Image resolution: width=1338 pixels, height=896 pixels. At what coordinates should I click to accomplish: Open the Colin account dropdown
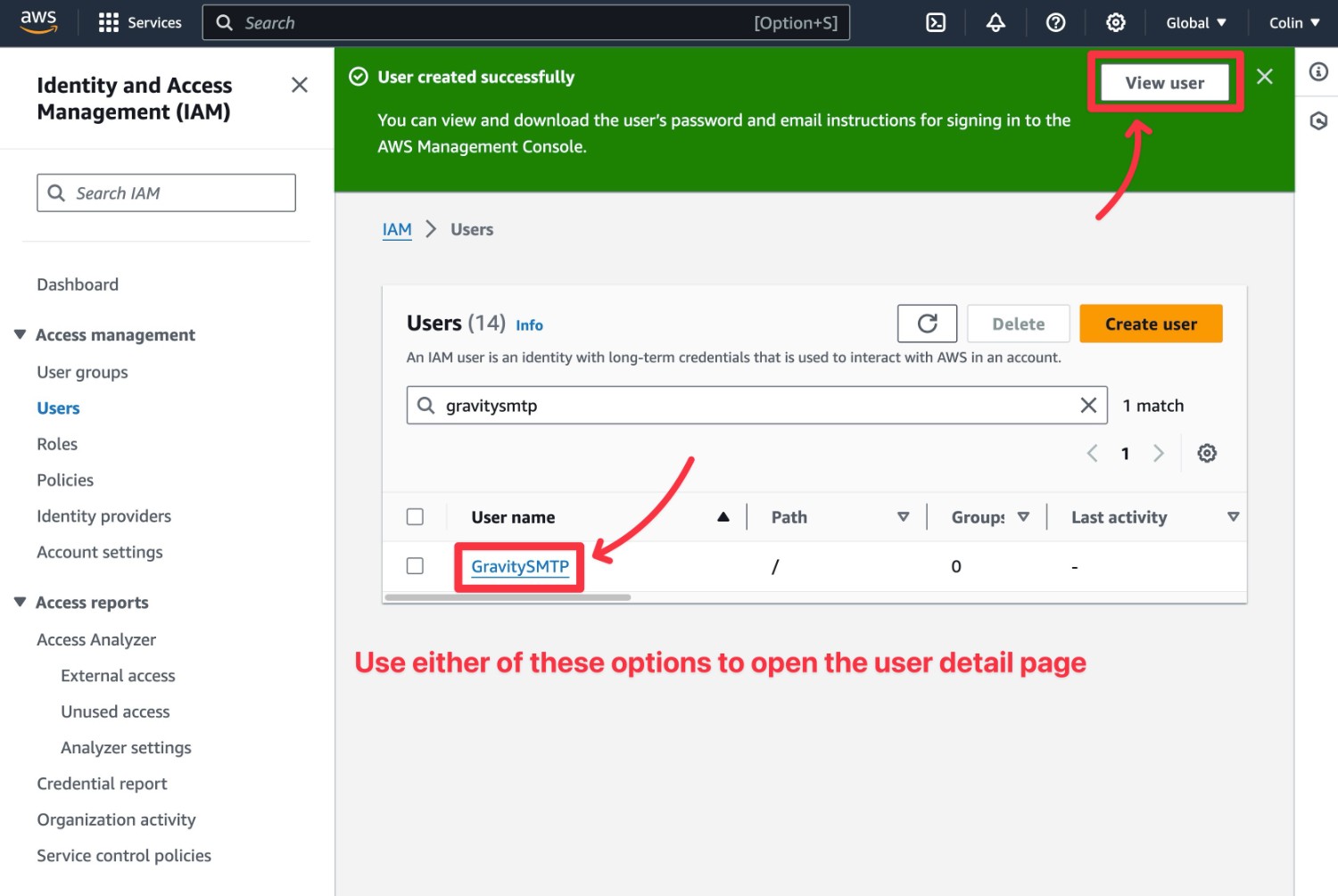pyautogui.click(x=1294, y=23)
